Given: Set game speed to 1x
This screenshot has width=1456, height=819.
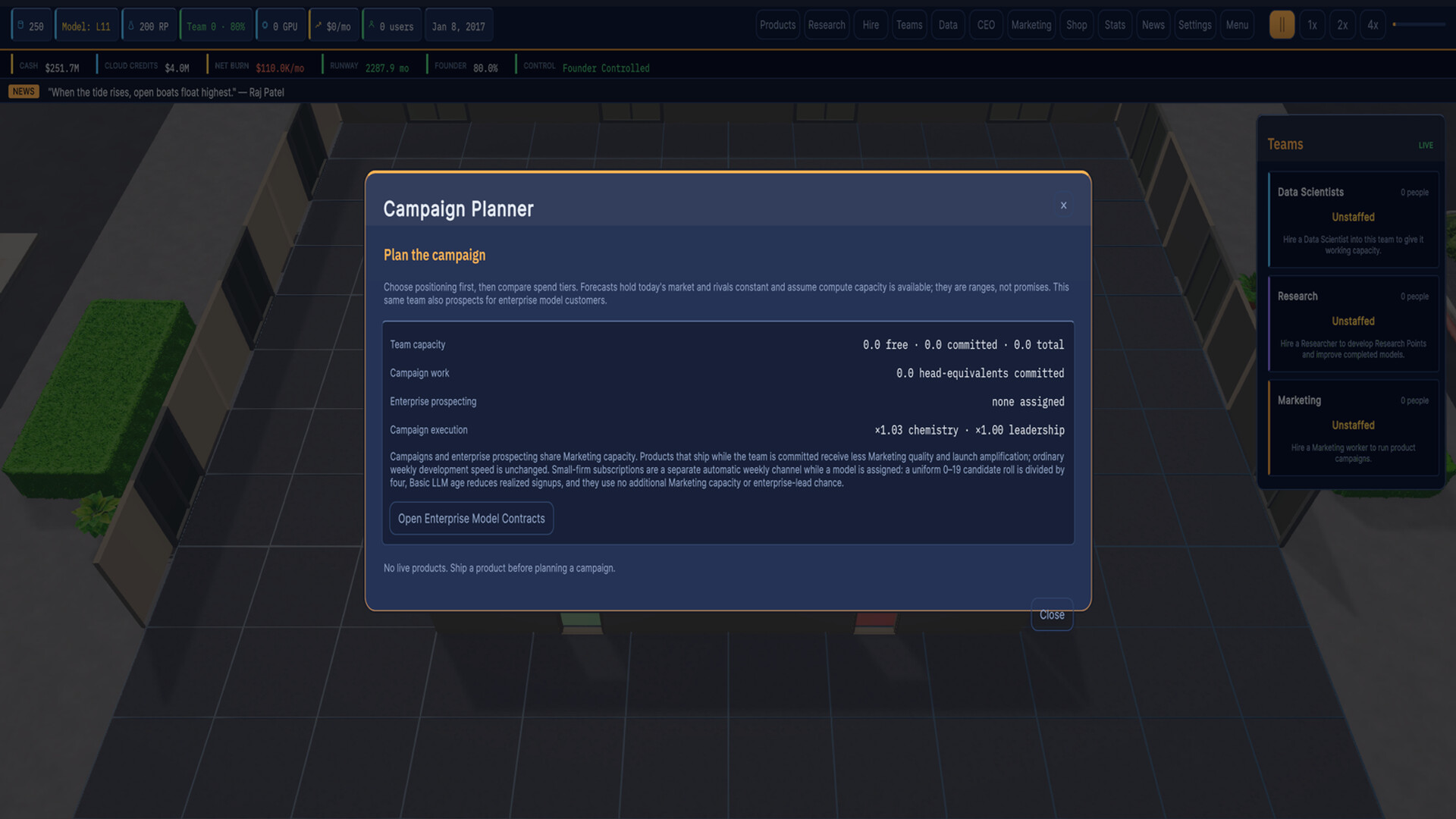Looking at the screenshot, I should [x=1312, y=25].
